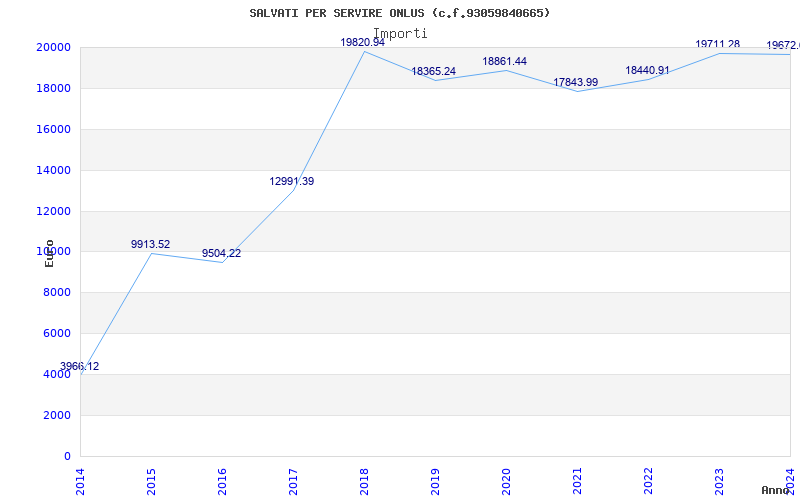800x500 pixels.
Task: Click y-axis value 12000
Action: (53, 211)
